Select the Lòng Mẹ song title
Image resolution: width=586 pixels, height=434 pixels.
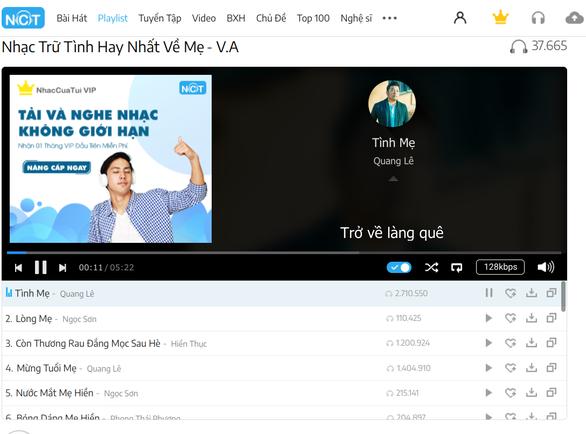34,319
